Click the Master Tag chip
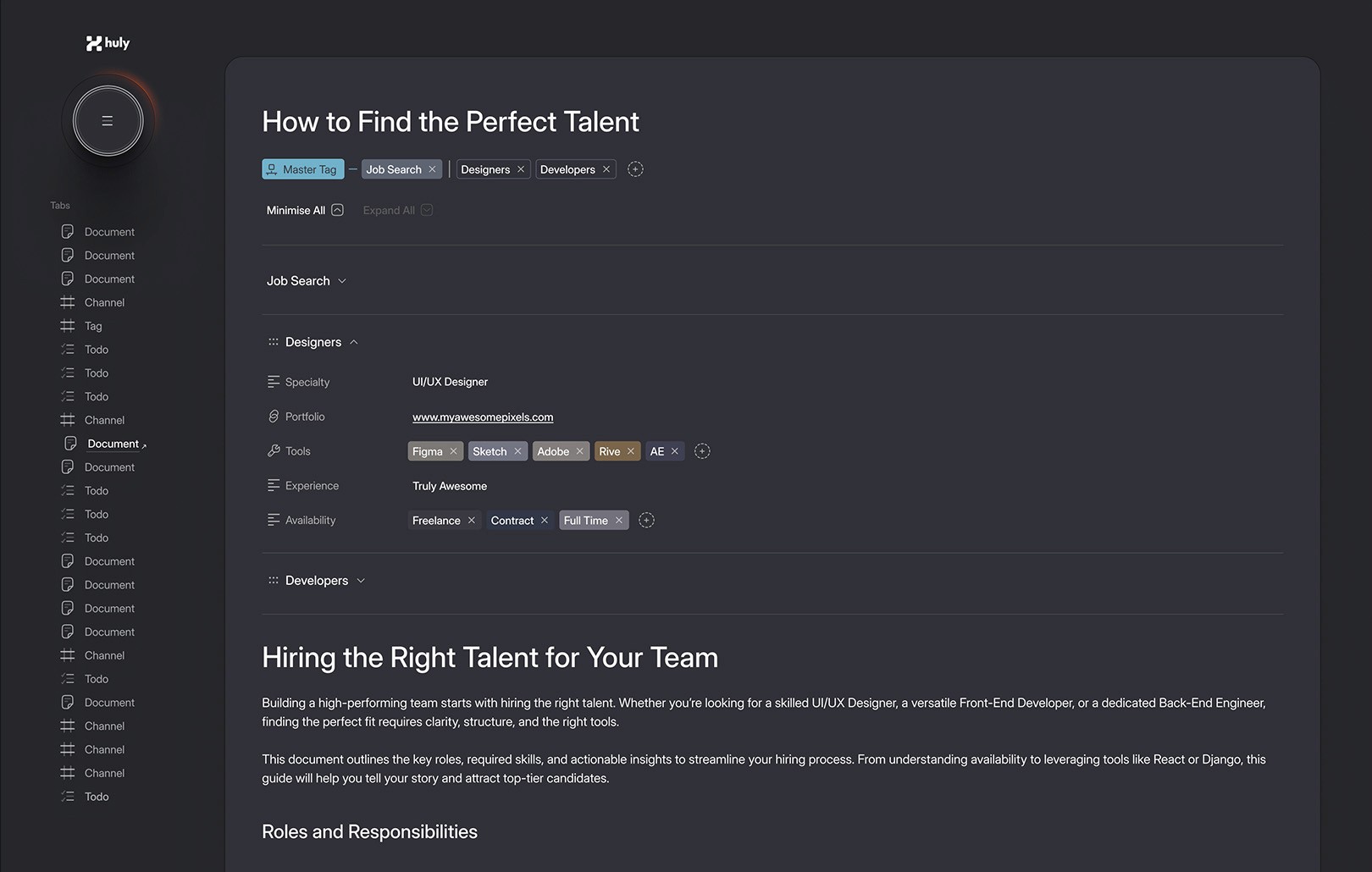 click(x=303, y=169)
